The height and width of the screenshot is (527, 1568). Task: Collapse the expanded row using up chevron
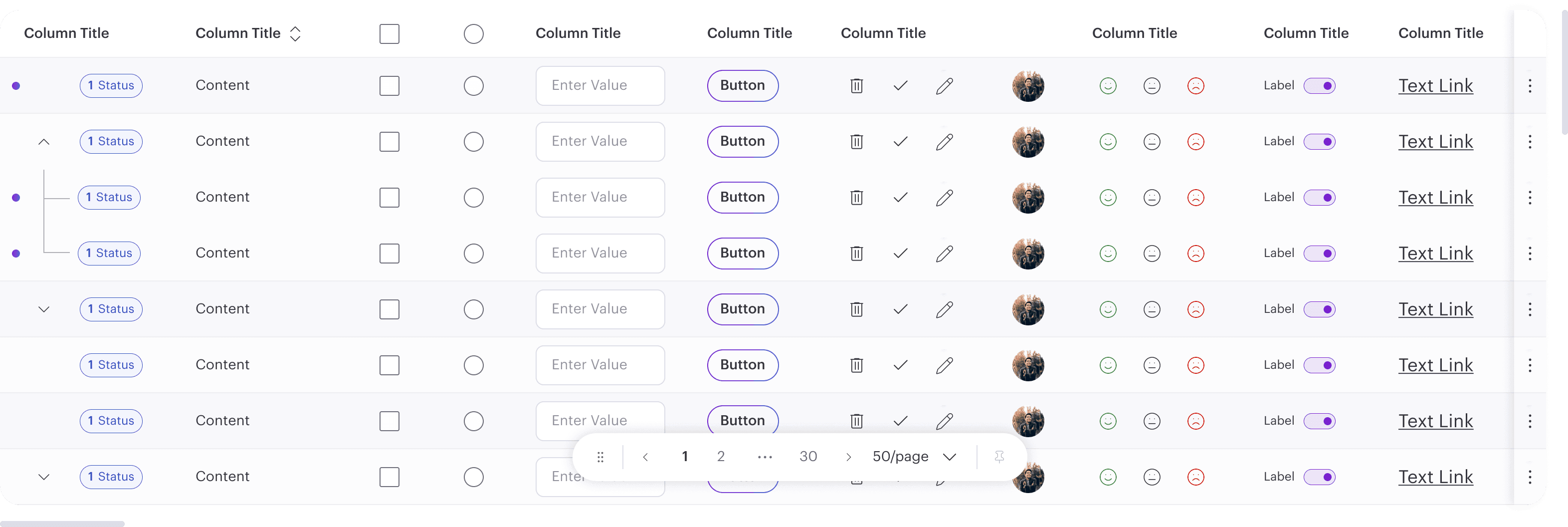pos(44,141)
